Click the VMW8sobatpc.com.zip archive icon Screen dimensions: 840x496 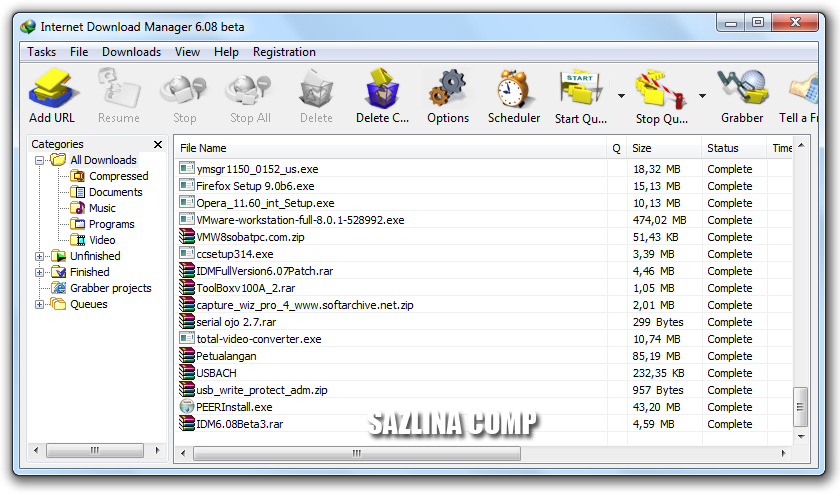click(187, 237)
